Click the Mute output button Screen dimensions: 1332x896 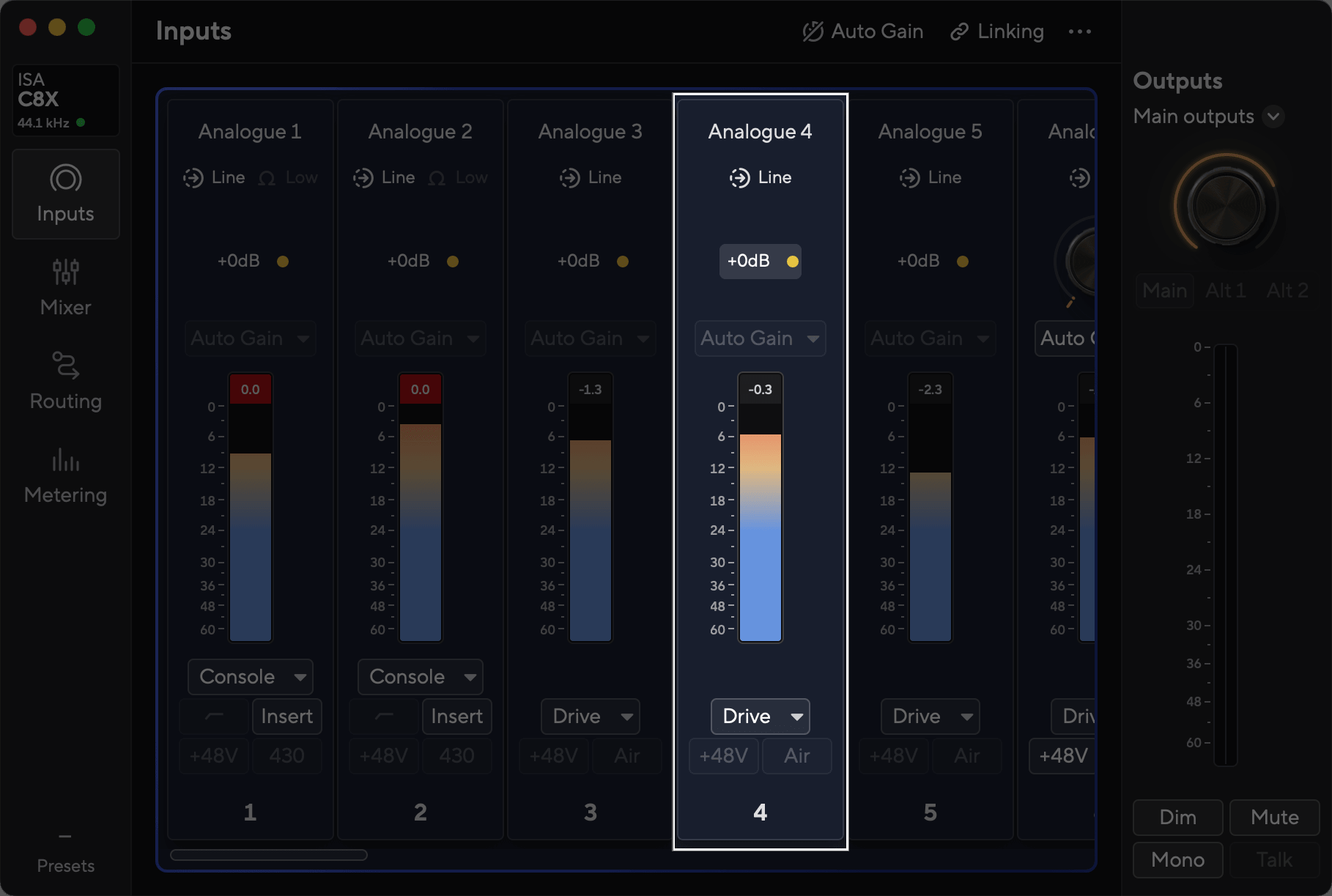1274,817
